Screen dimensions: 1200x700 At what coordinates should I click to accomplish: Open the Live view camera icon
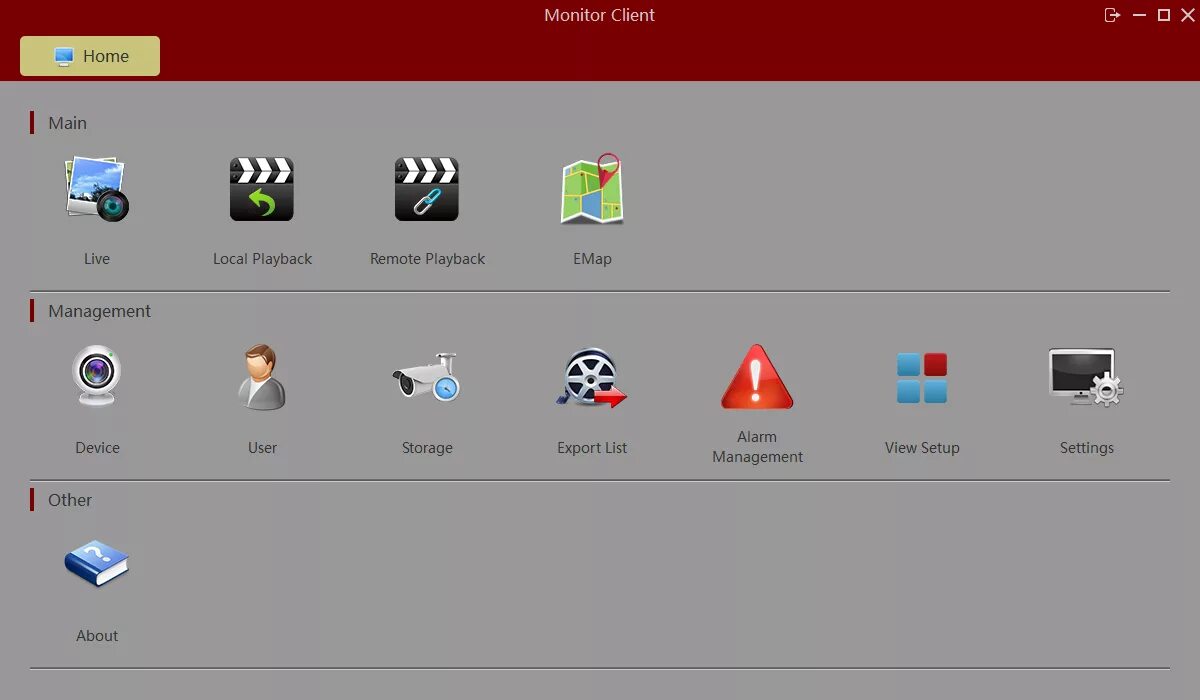[x=97, y=189]
